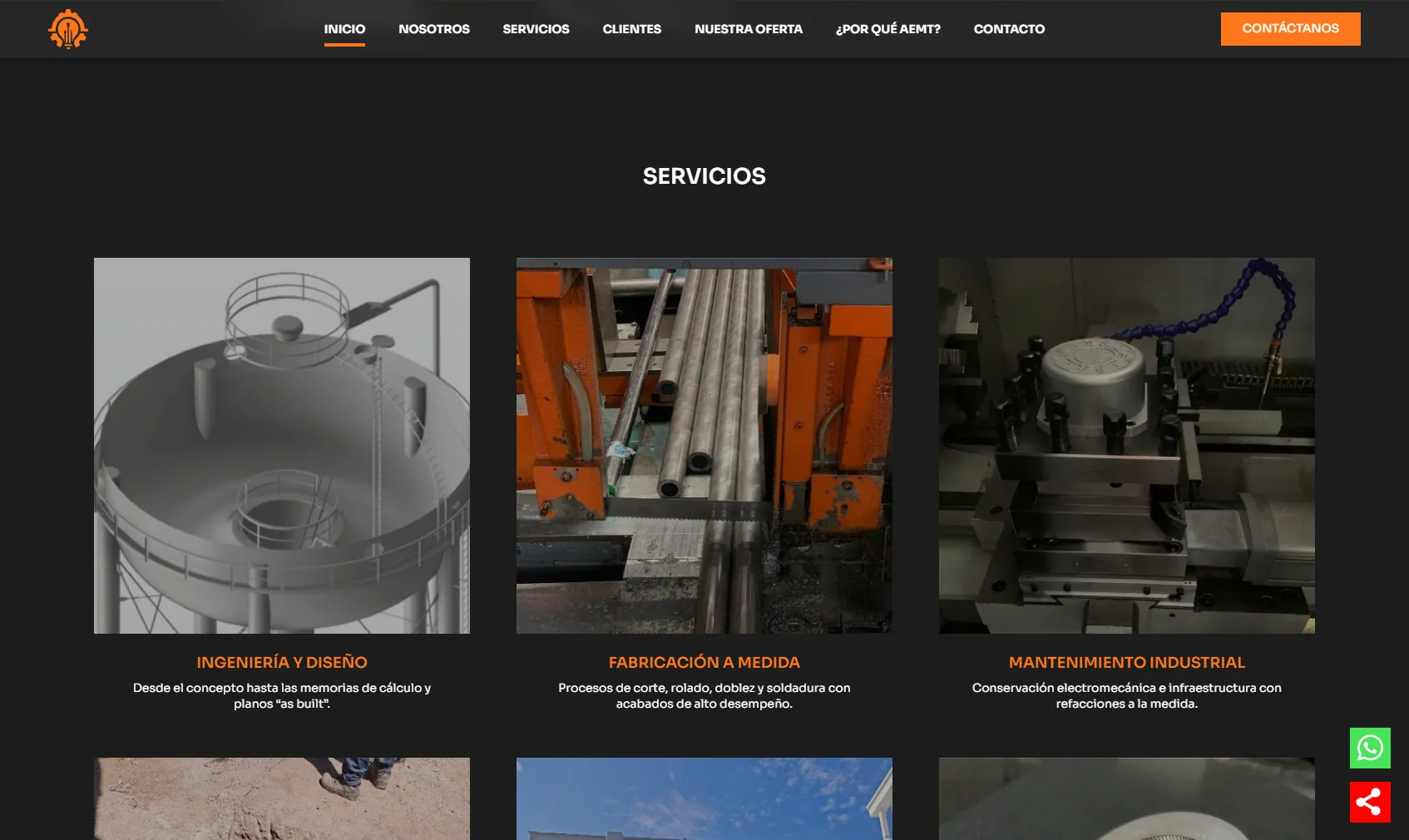
Task: Click the FABRICACIÓN A MEDIDA title
Action: (704, 662)
